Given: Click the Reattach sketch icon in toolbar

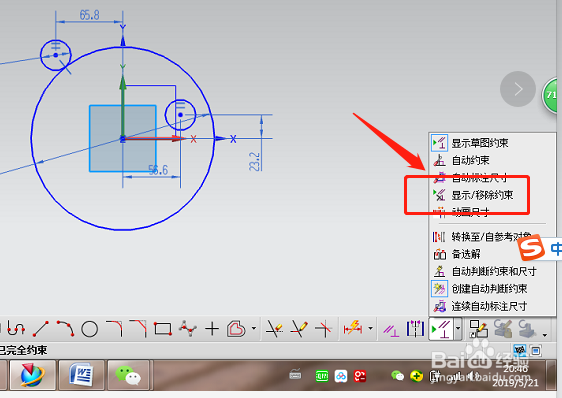Looking at the screenshot, I should click(x=478, y=329).
